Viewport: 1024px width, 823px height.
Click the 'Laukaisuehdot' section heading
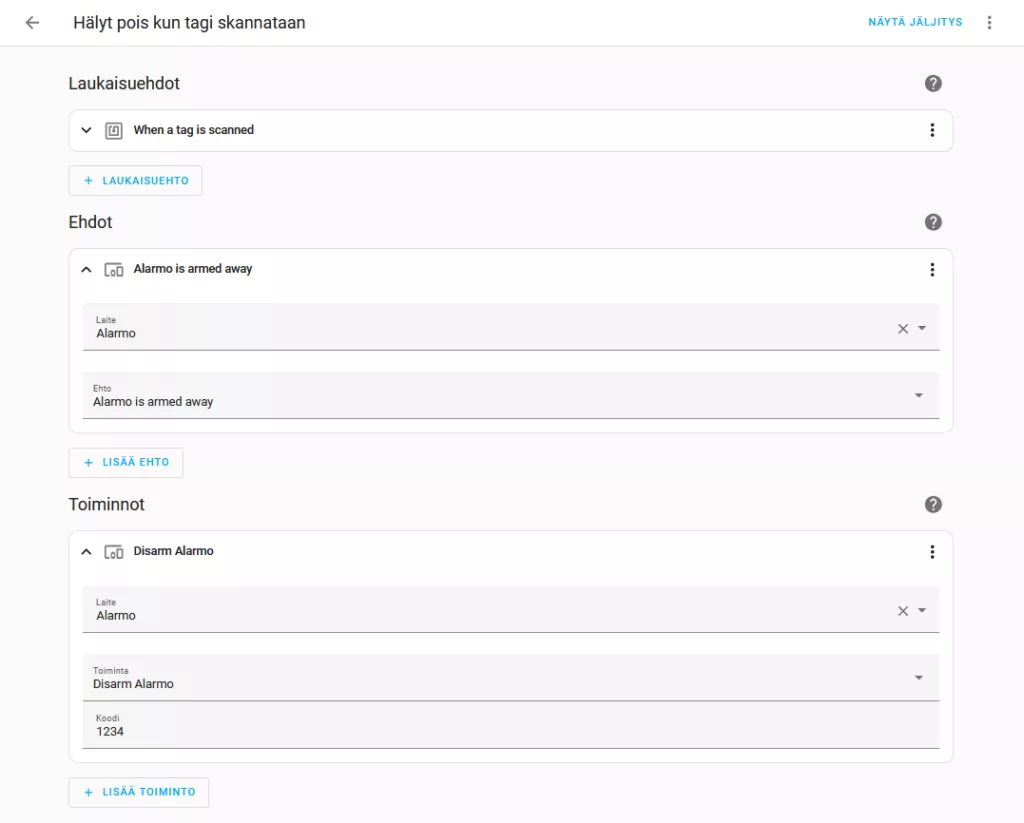(124, 84)
